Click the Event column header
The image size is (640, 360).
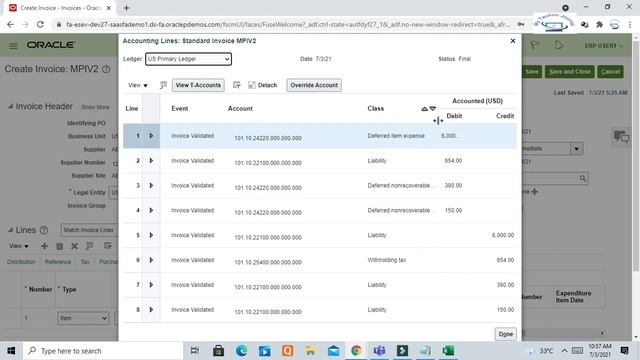click(x=180, y=109)
